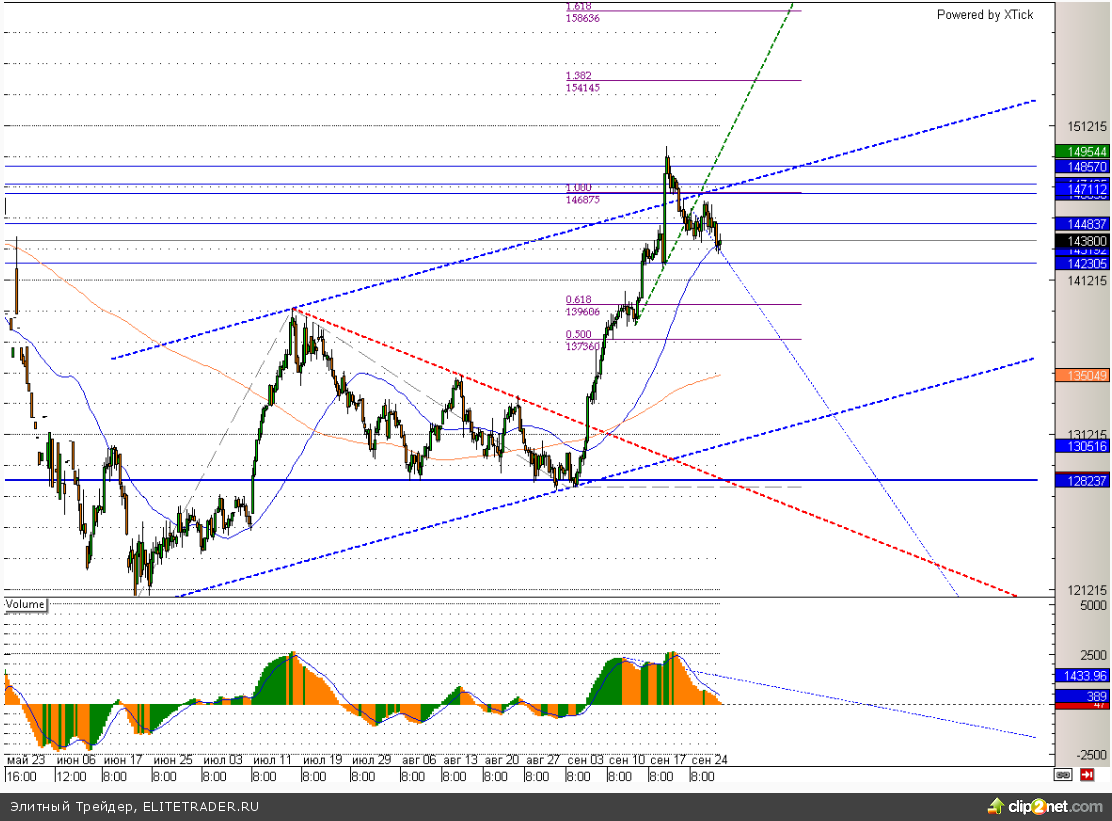Click the Powered by XTick label
This screenshot has width=1112, height=821.
985,15
